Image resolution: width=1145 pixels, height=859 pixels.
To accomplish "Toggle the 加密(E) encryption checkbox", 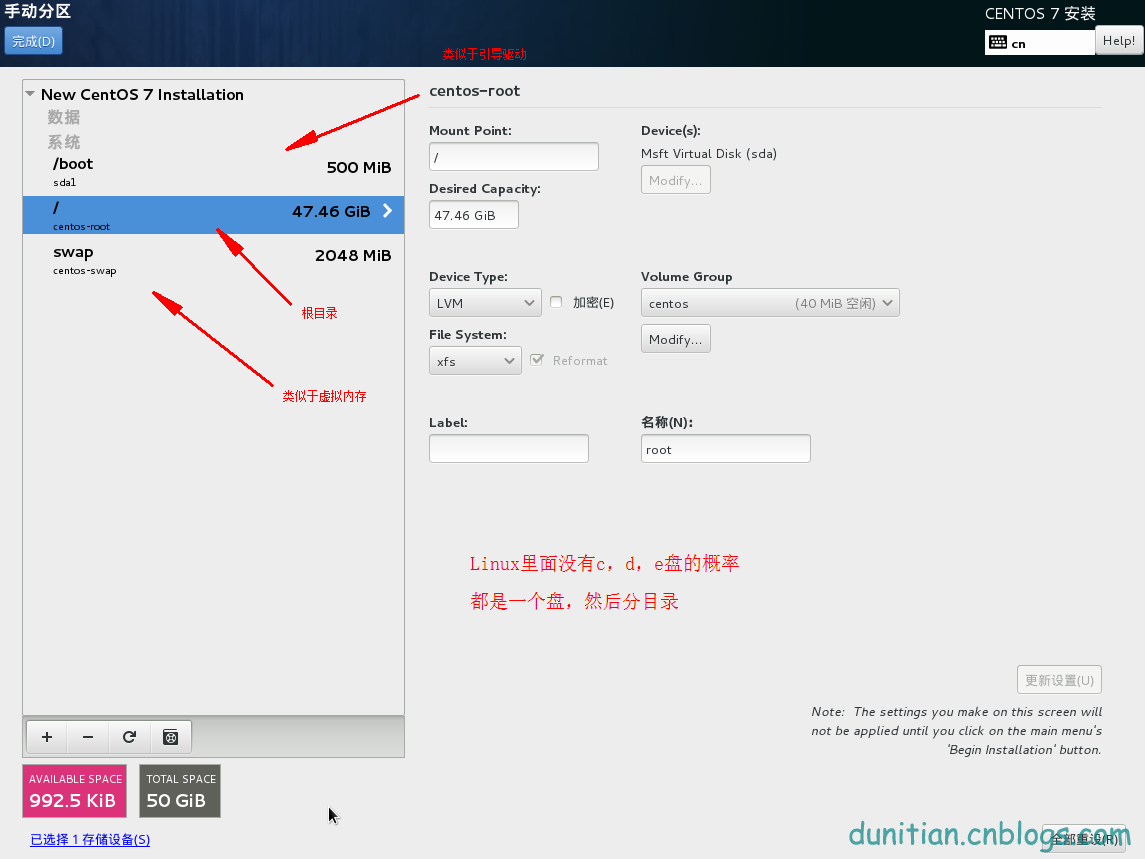I will pyautogui.click(x=556, y=302).
